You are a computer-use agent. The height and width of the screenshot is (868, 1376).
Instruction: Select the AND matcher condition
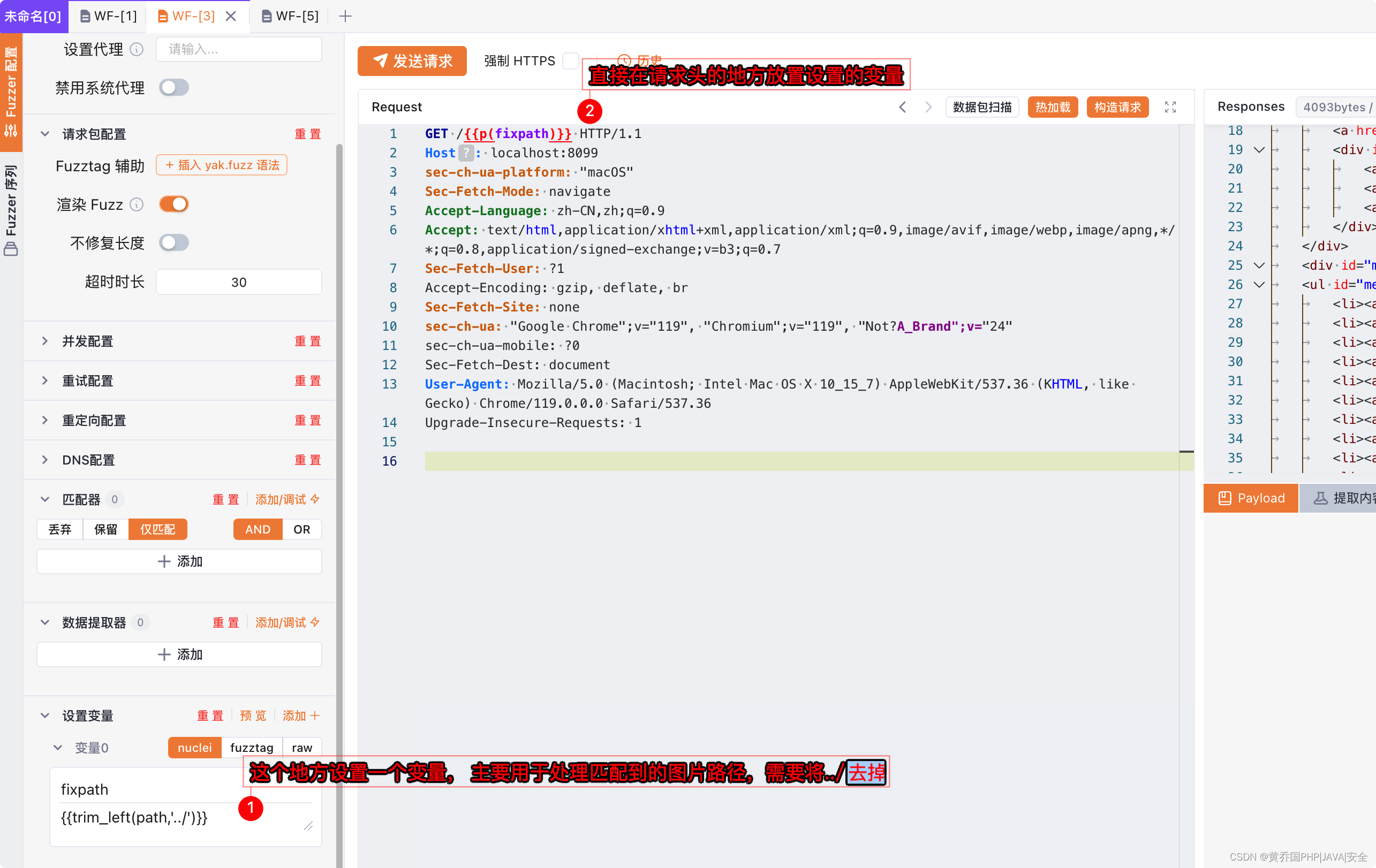258,529
